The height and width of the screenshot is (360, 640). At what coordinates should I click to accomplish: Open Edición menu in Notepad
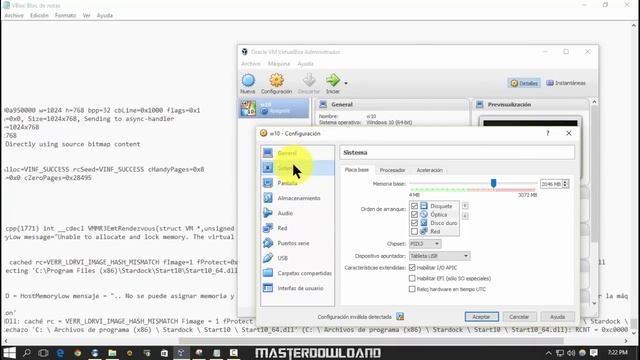(39, 16)
